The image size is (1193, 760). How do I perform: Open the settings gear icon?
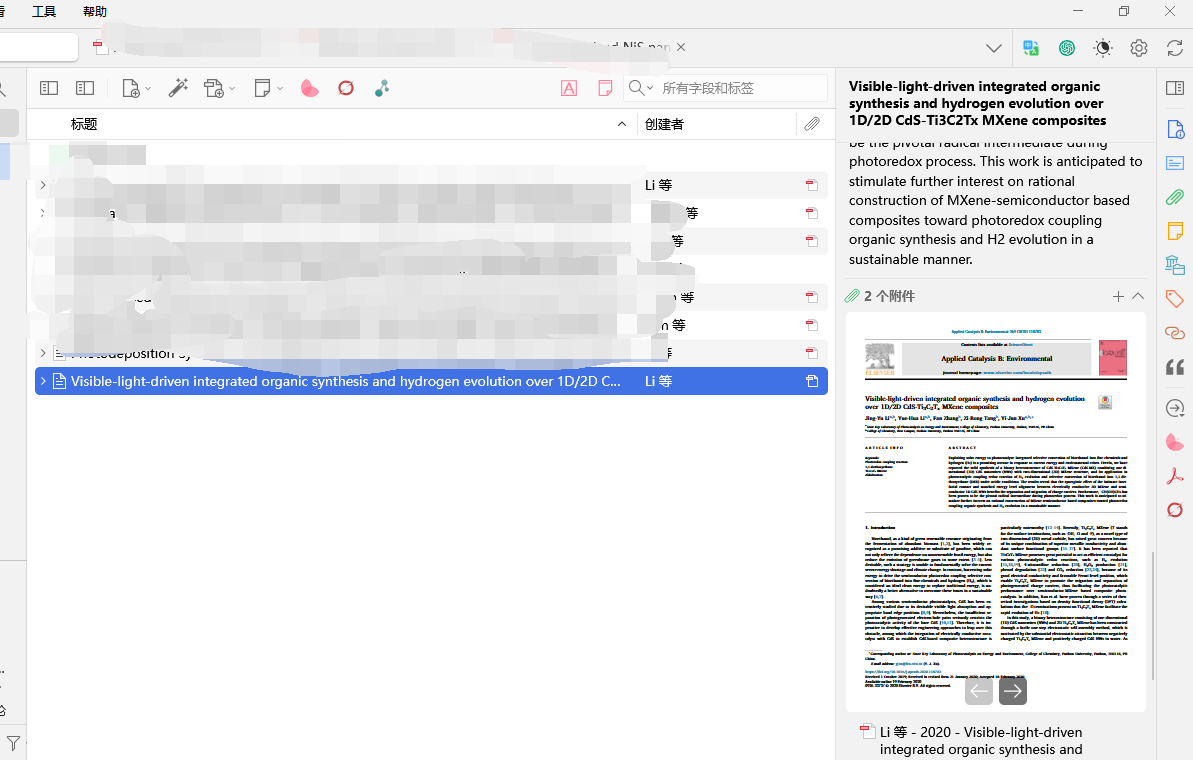click(x=1139, y=48)
